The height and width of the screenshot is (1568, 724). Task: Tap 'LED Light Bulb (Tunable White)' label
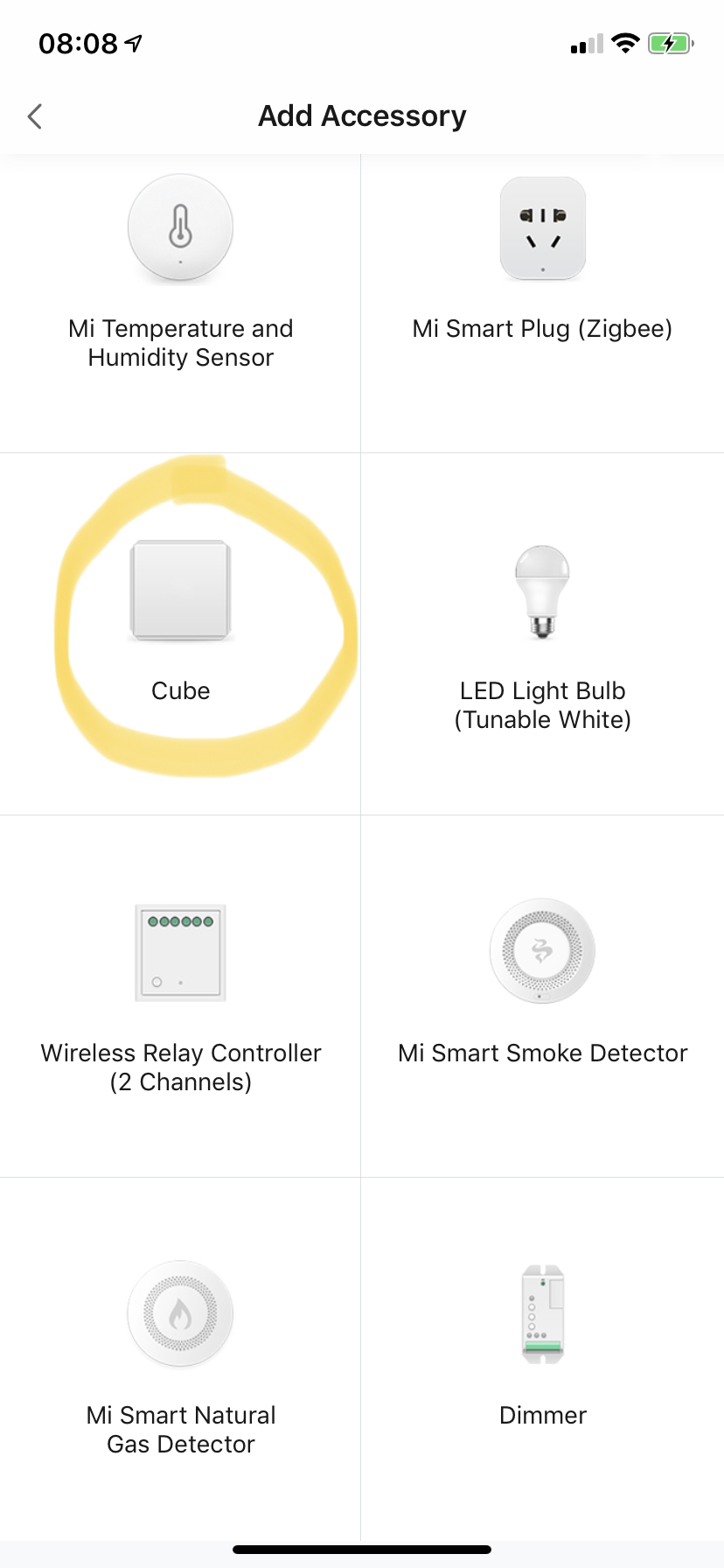point(542,705)
